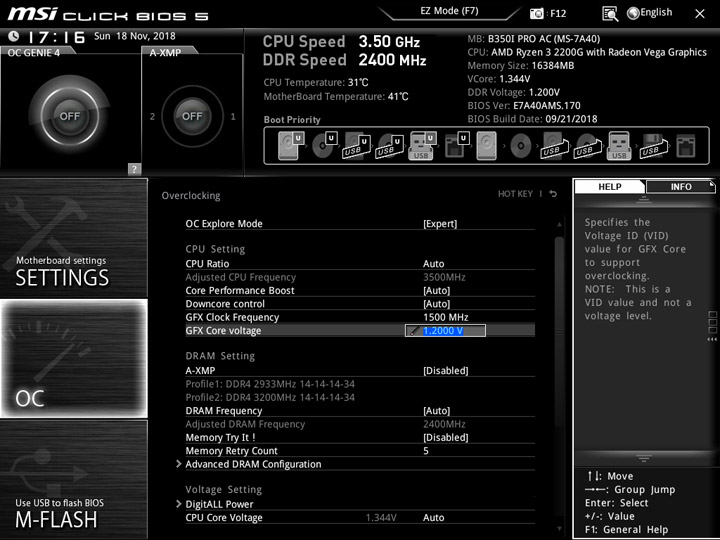
Task: Choose the UEFI network boot icon
Action: 457,146
